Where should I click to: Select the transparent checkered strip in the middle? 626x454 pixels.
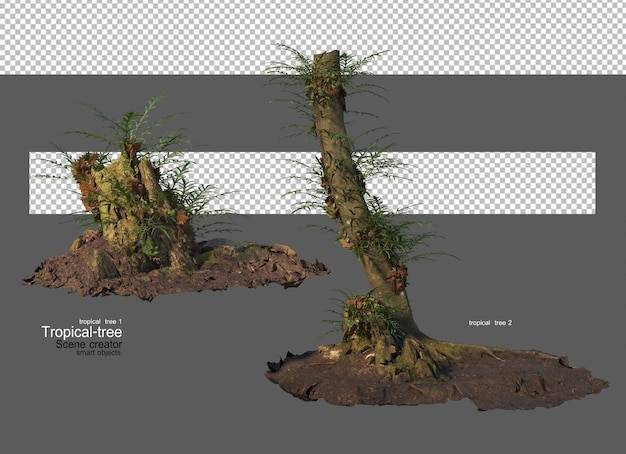tap(312, 183)
